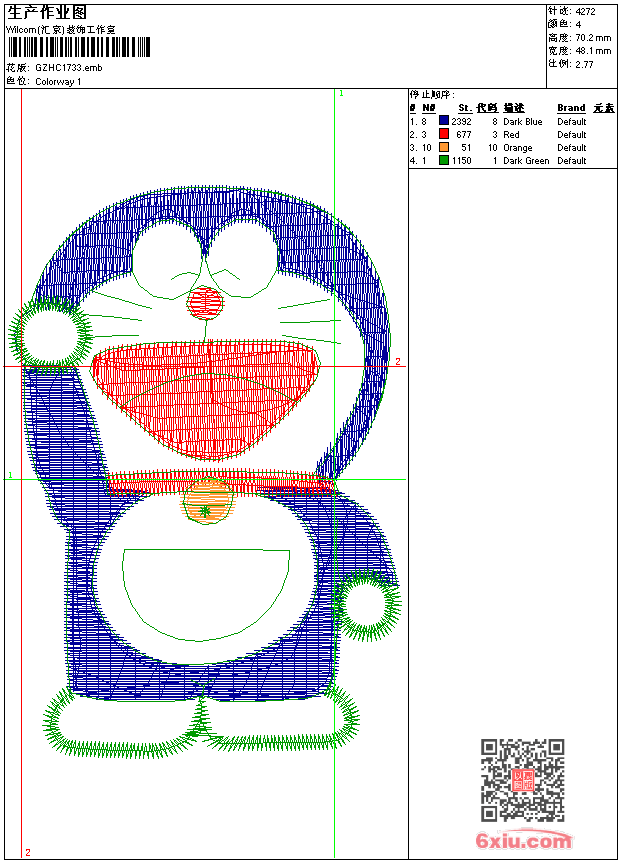
Task: Click Default brand in the Dark Blue row
Action: pyautogui.click(x=571, y=122)
